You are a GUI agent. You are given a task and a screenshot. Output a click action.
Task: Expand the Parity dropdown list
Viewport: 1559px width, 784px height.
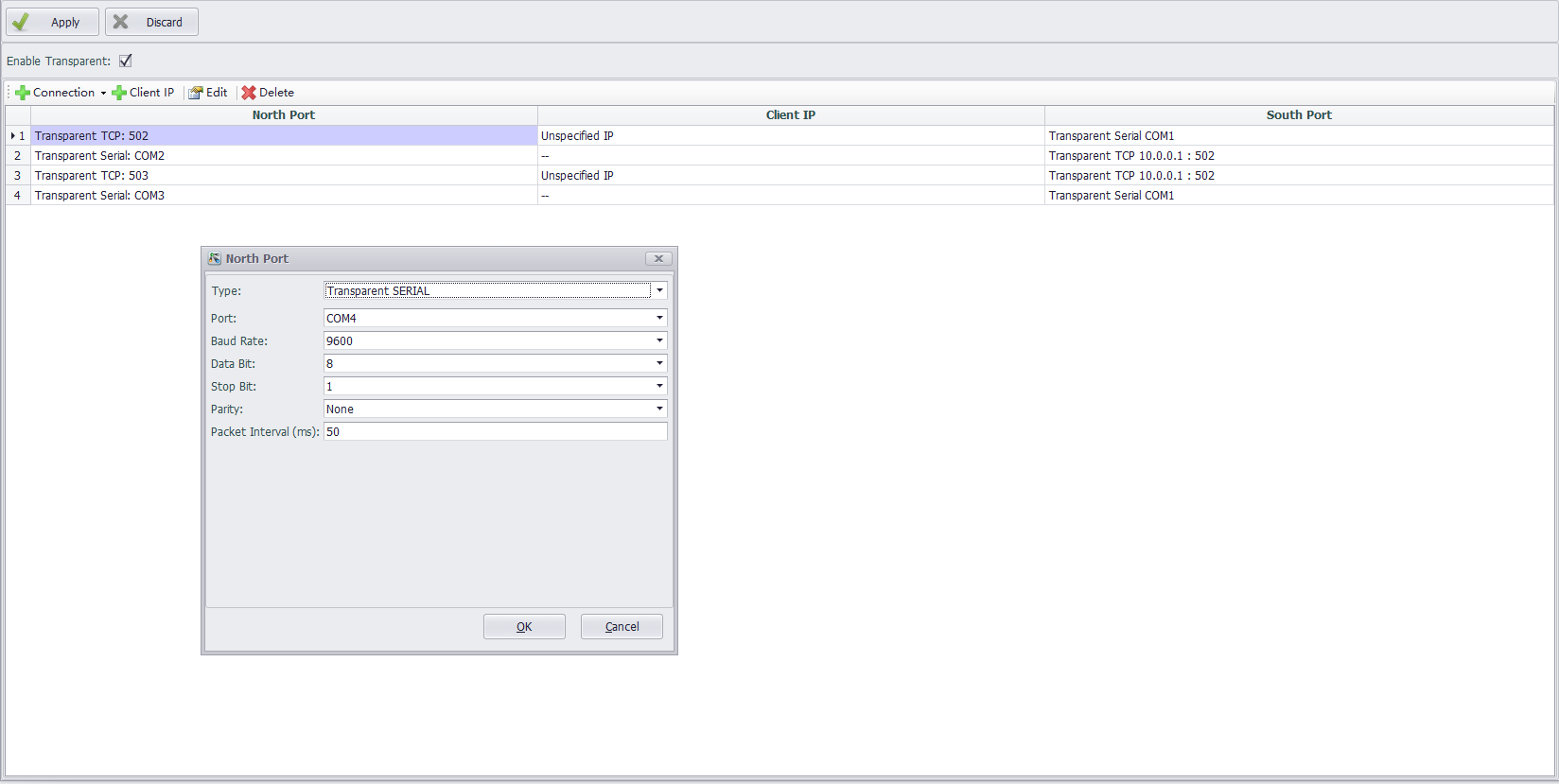[x=659, y=409]
